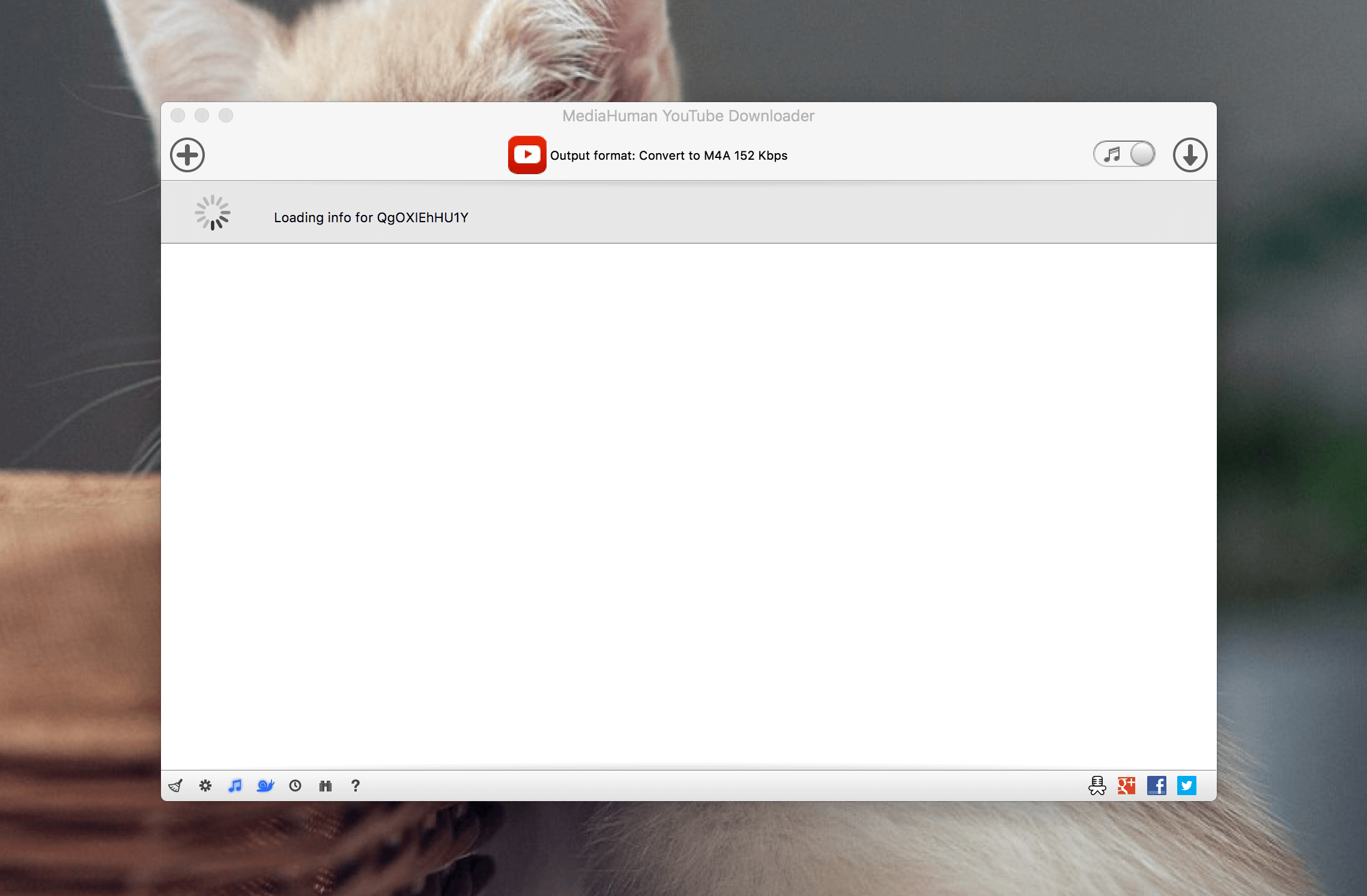
Task: Click the Start all downloads arrow button
Action: [1190, 155]
